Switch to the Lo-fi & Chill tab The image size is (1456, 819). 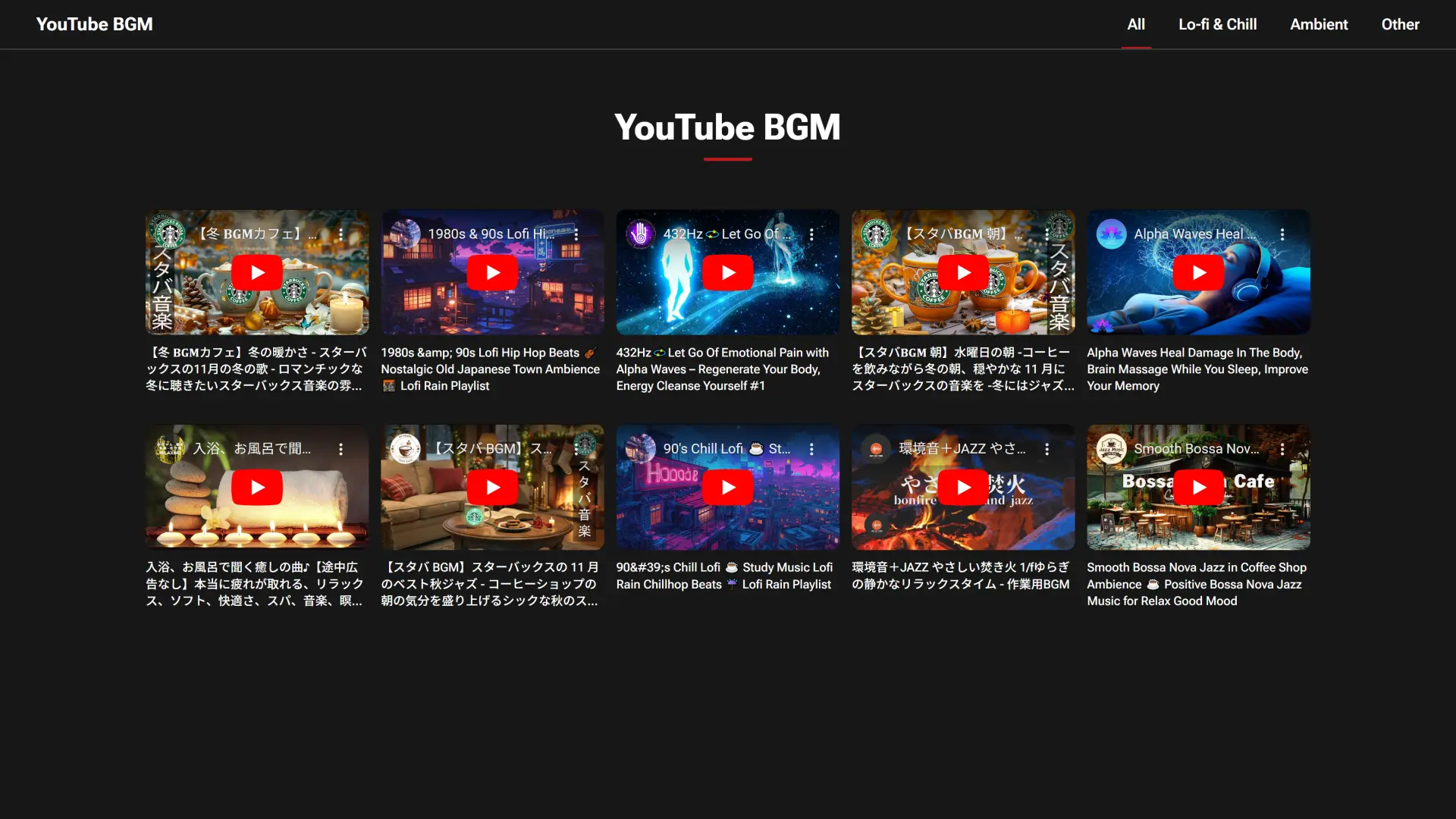coord(1217,24)
